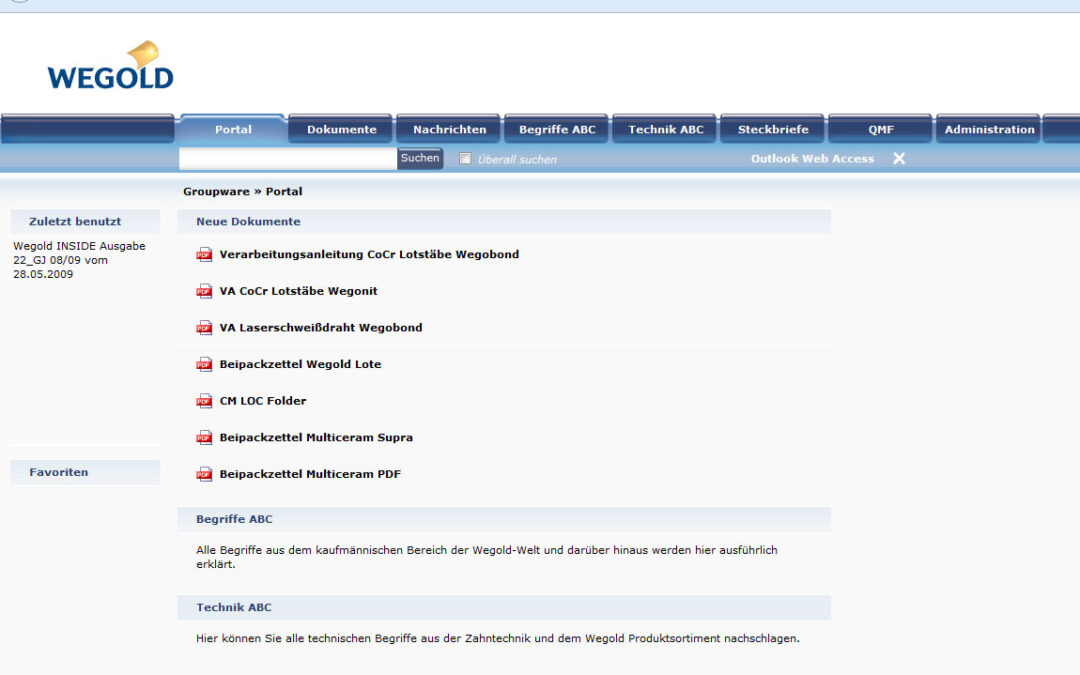Open the Outlook Web Access link

point(812,158)
